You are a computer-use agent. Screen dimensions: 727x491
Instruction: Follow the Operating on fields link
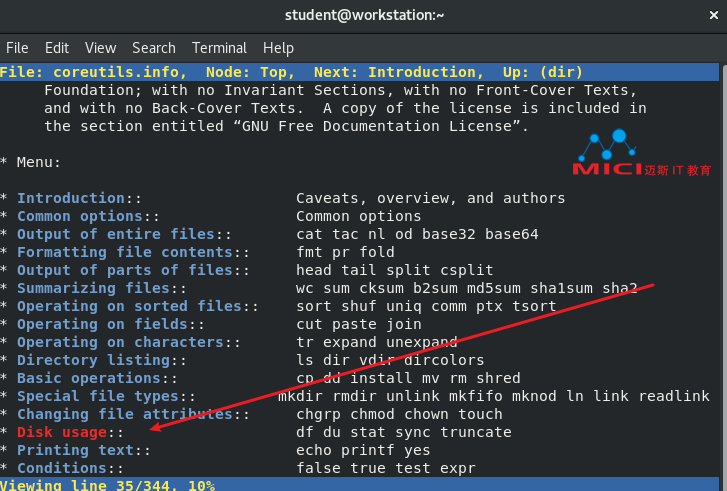pyautogui.click(x=102, y=325)
